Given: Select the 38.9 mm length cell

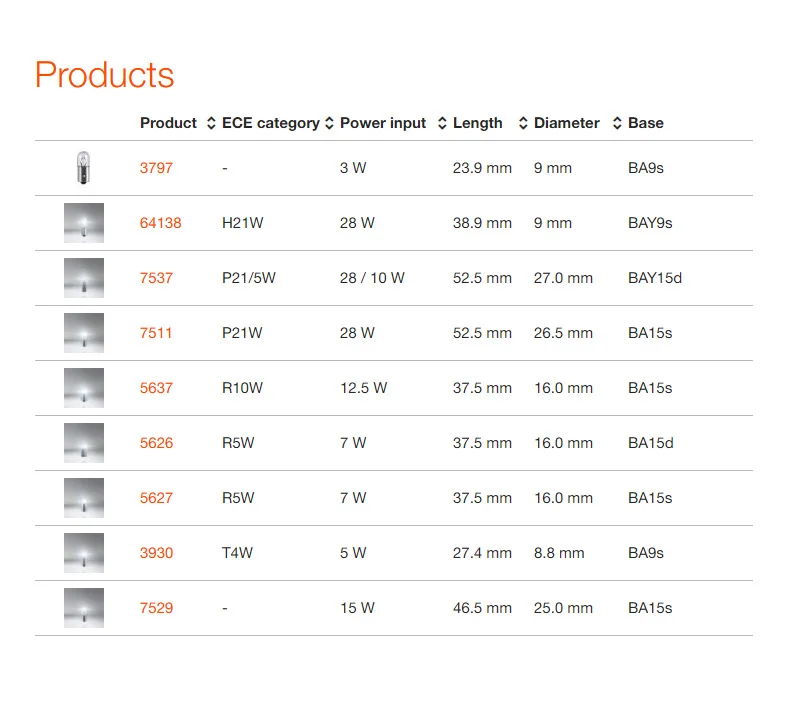Looking at the screenshot, I should tap(482, 223).
